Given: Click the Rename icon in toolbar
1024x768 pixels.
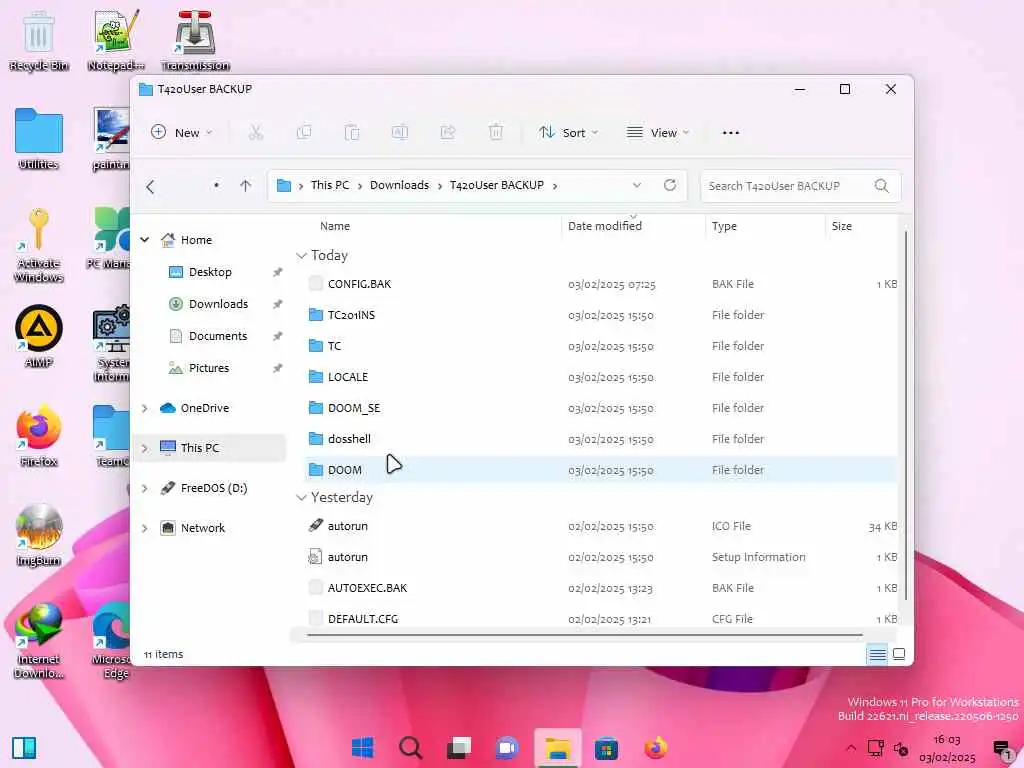Looking at the screenshot, I should (400, 133).
